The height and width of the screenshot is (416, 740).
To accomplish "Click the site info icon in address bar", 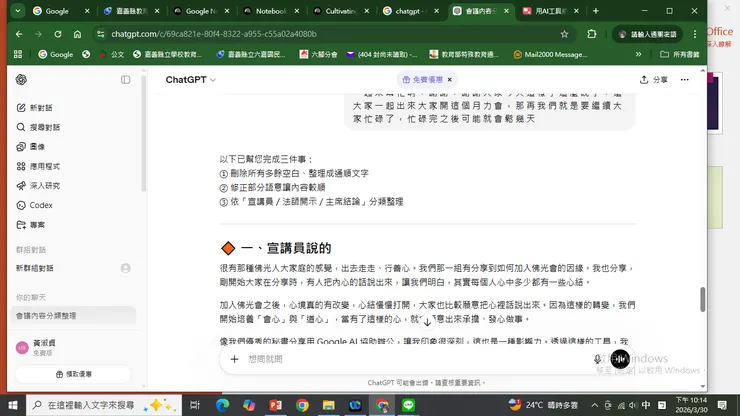I will (100, 34).
